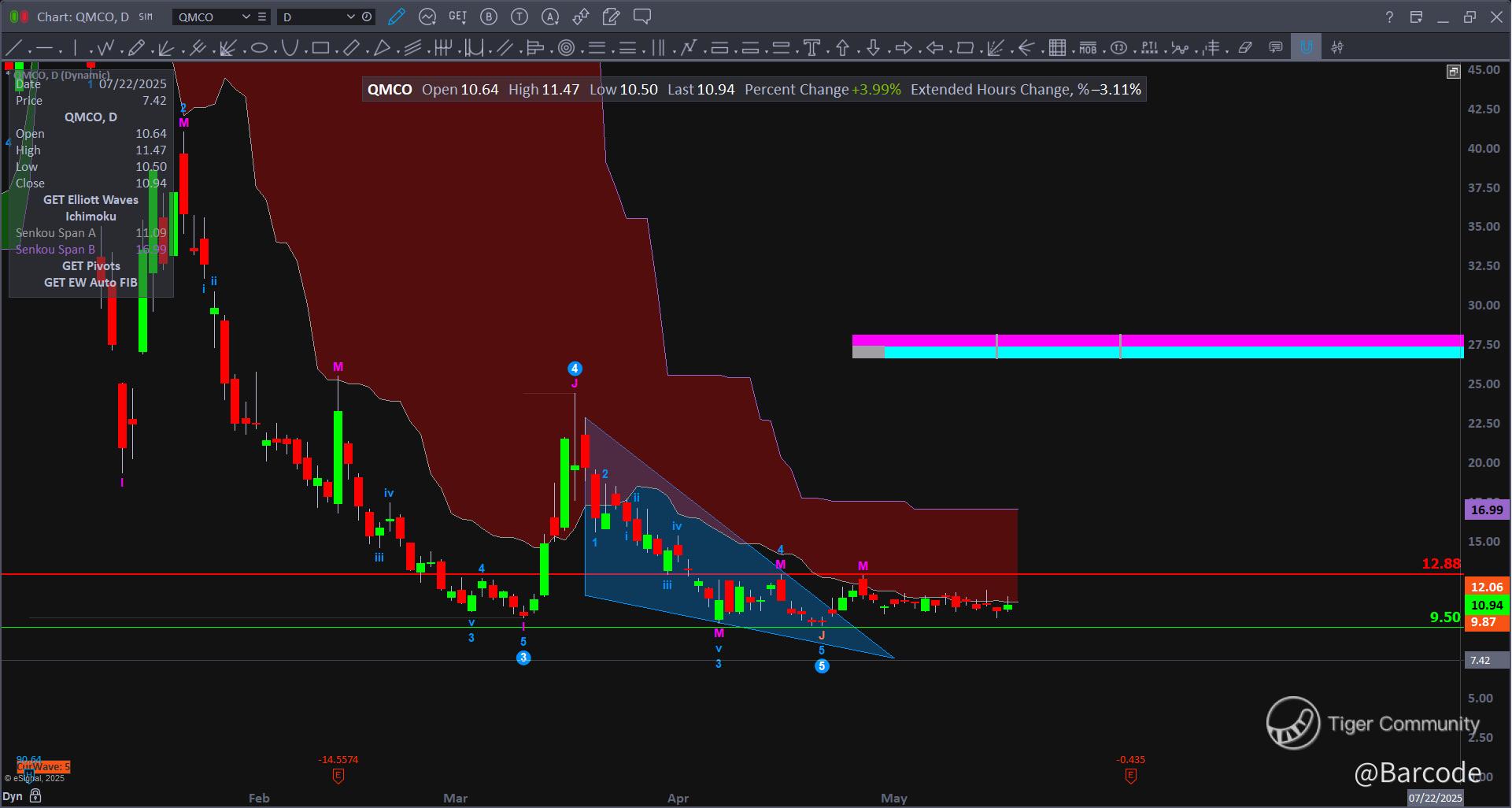Click the maximize pane icon near 45.00
Viewport: 1512px width, 808px height.
tap(1453, 72)
